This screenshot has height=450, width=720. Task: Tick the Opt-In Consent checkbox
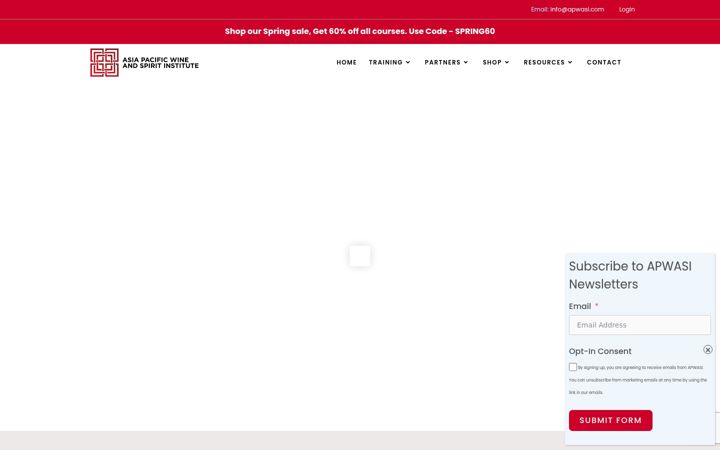click(x=573, y=367)
